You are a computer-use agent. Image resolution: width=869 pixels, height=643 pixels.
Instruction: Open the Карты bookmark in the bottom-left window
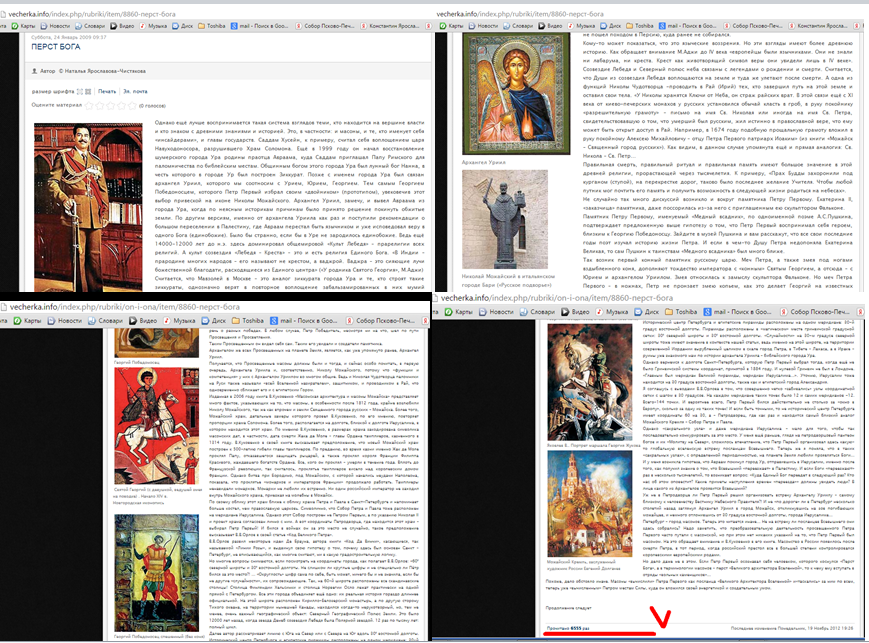click(x=27, y=321)
